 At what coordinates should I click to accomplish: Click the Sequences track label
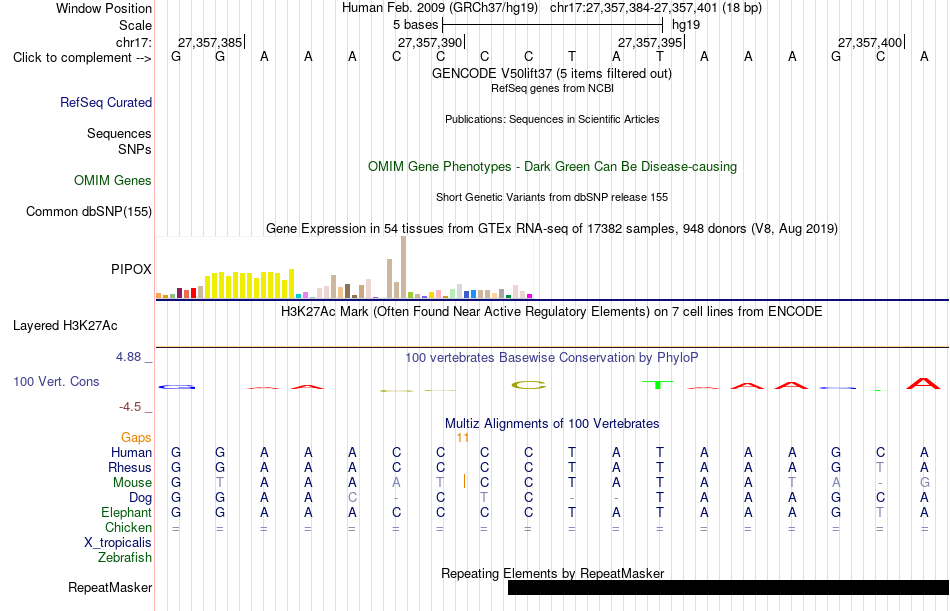(119, 133)
